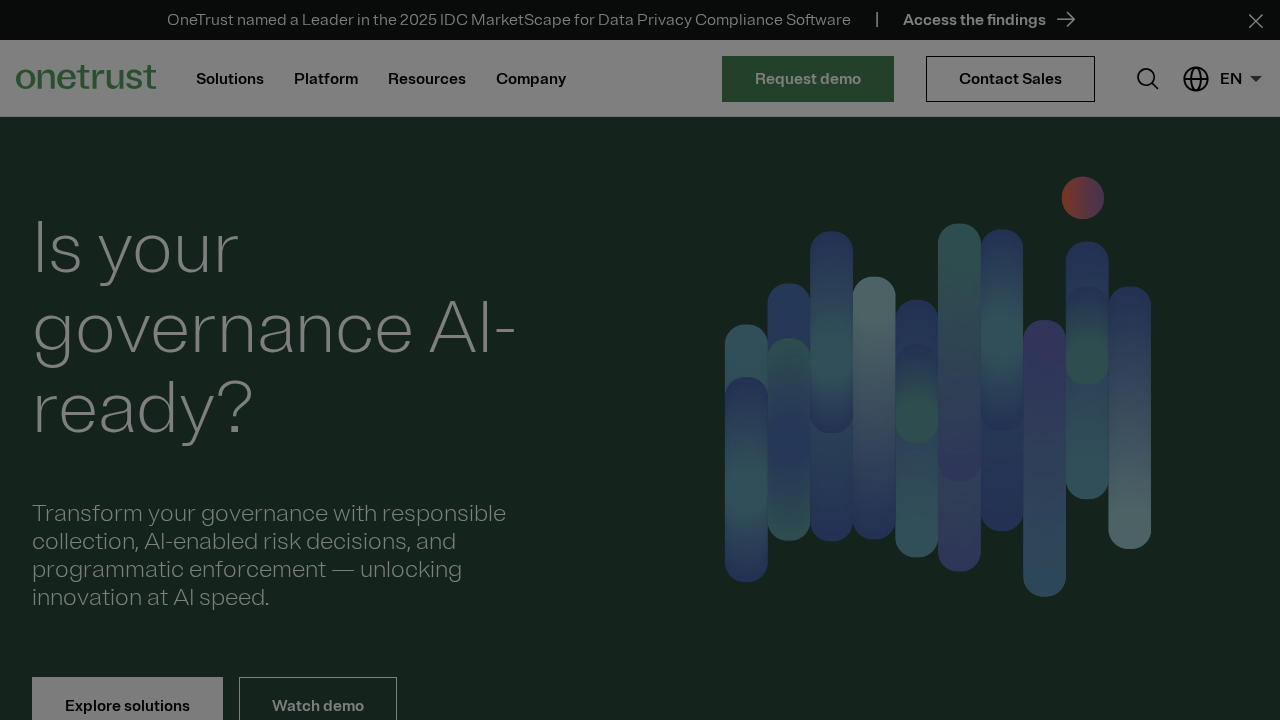This screenshot has width=1280, height=720.
Task: Open the Platform menu
Action: 325,78
